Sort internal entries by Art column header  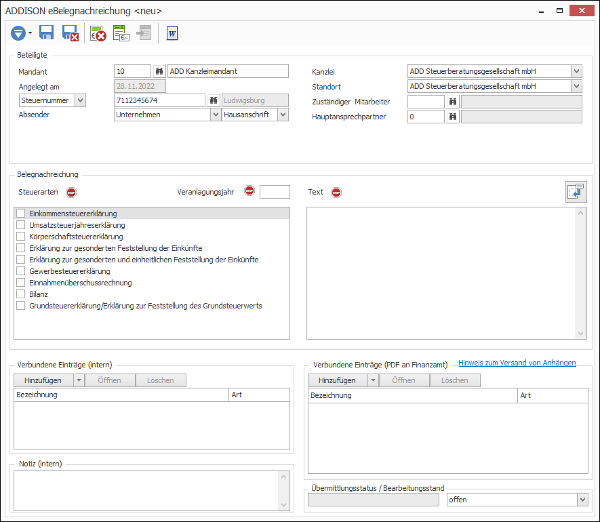[259, 395]
